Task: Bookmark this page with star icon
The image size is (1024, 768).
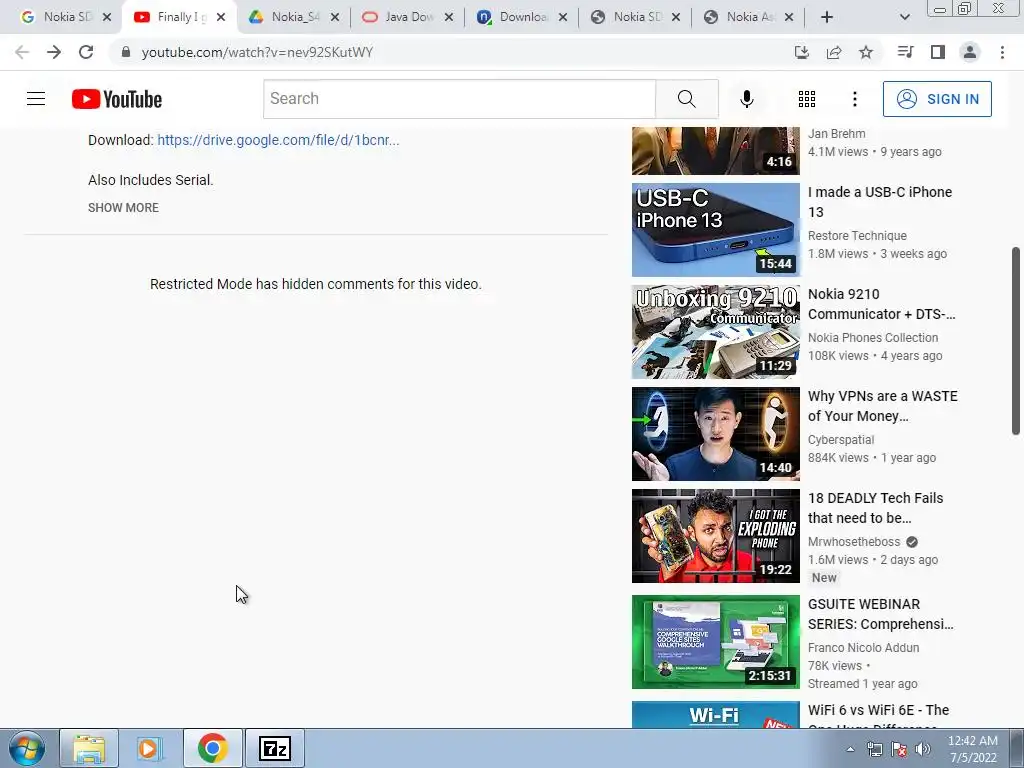Action: (865, 52)
